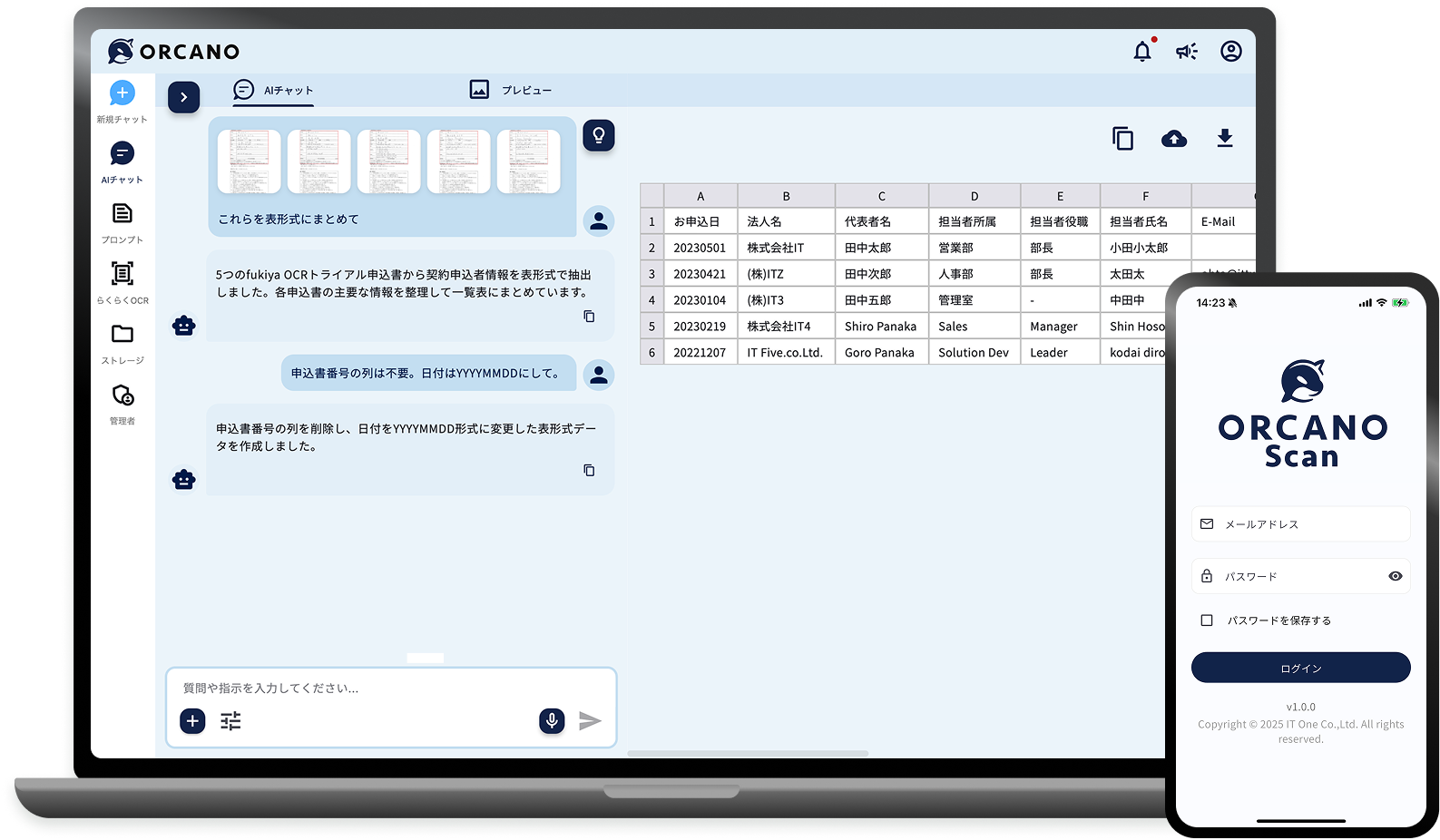Image resolution: width=1440 pixels, height=840 pixels.
Task: Click the notification bell icon
Action: 1142,52
